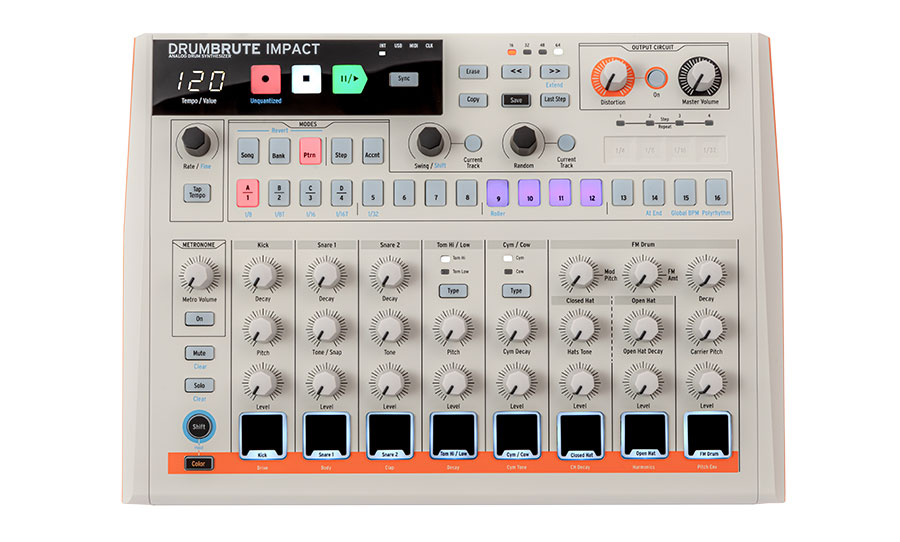Toggle Swing Current Track button
The width and height of the screenshot is (900, 542).
pos(473,143)
